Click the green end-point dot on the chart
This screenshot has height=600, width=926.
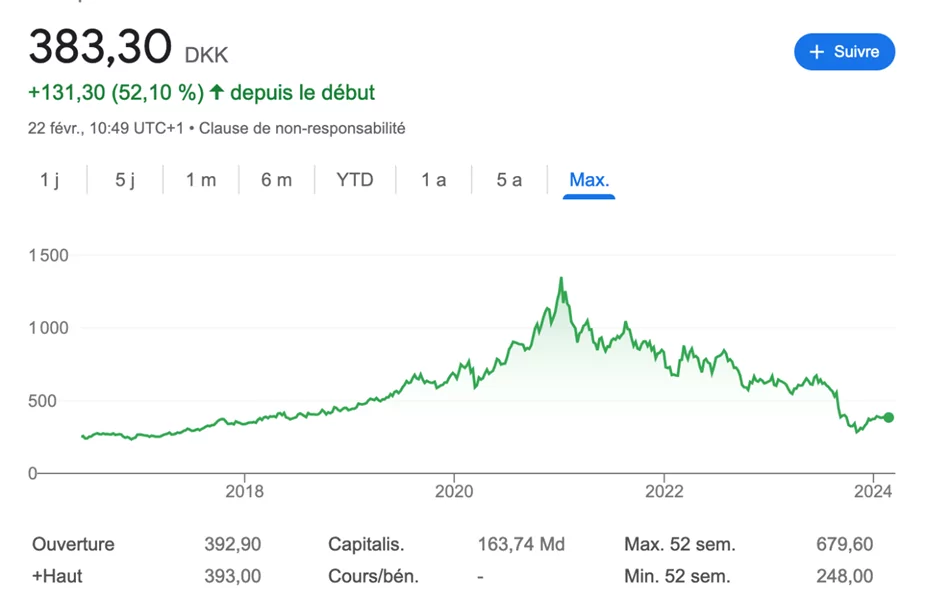(888, 418)
